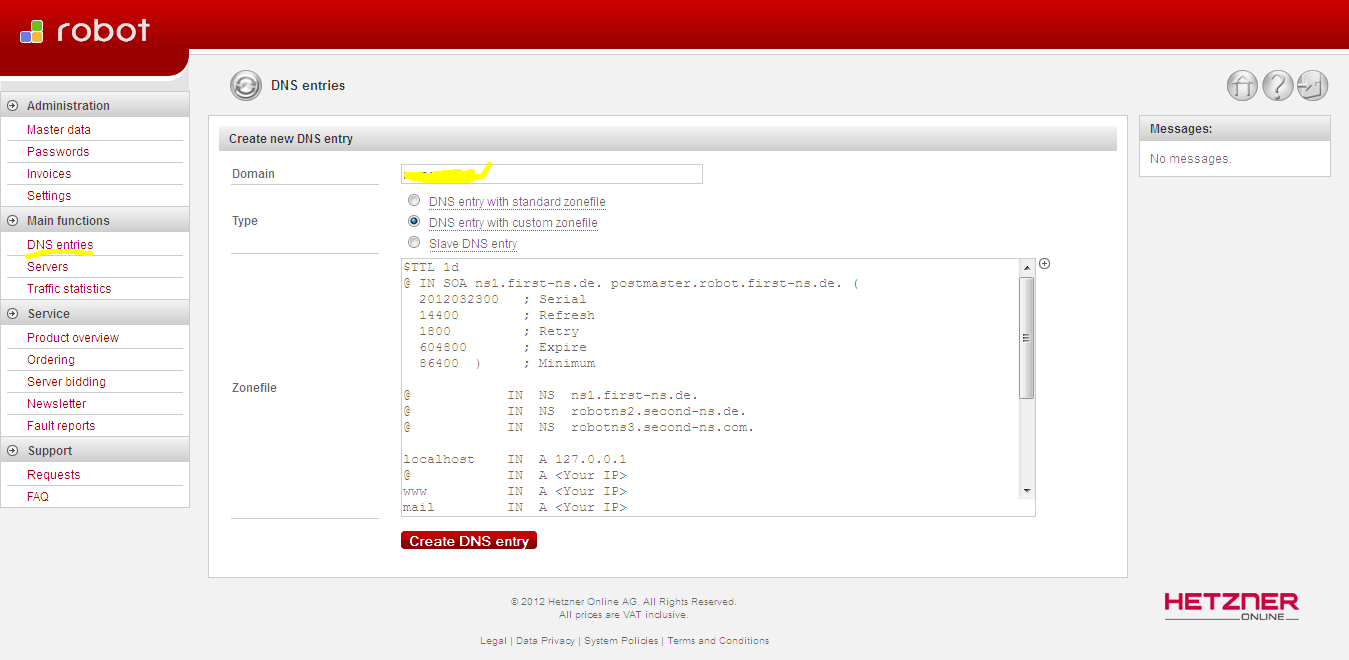Screen dimensions: 1349x660
Task: Open Server bidding in sidebar
Action: tap(66, 382)
